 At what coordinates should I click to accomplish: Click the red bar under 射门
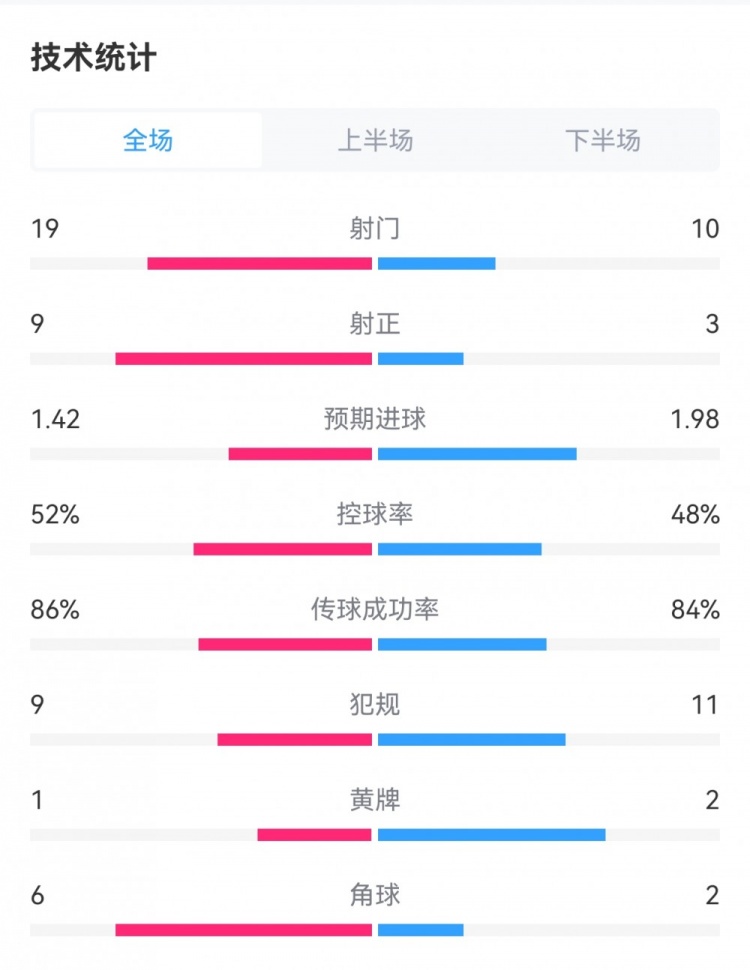coord(259,264)
